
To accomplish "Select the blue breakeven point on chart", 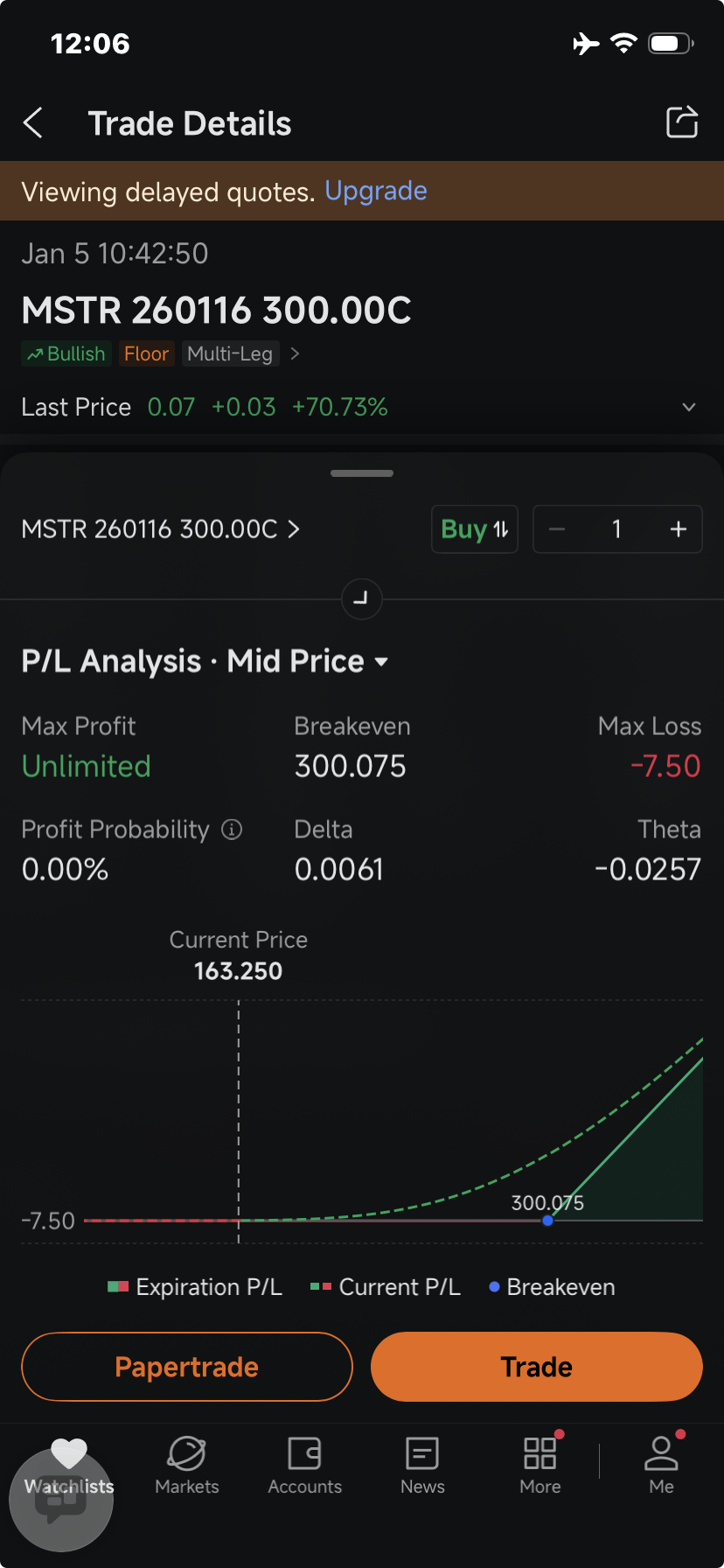I will click(547, 1220).
